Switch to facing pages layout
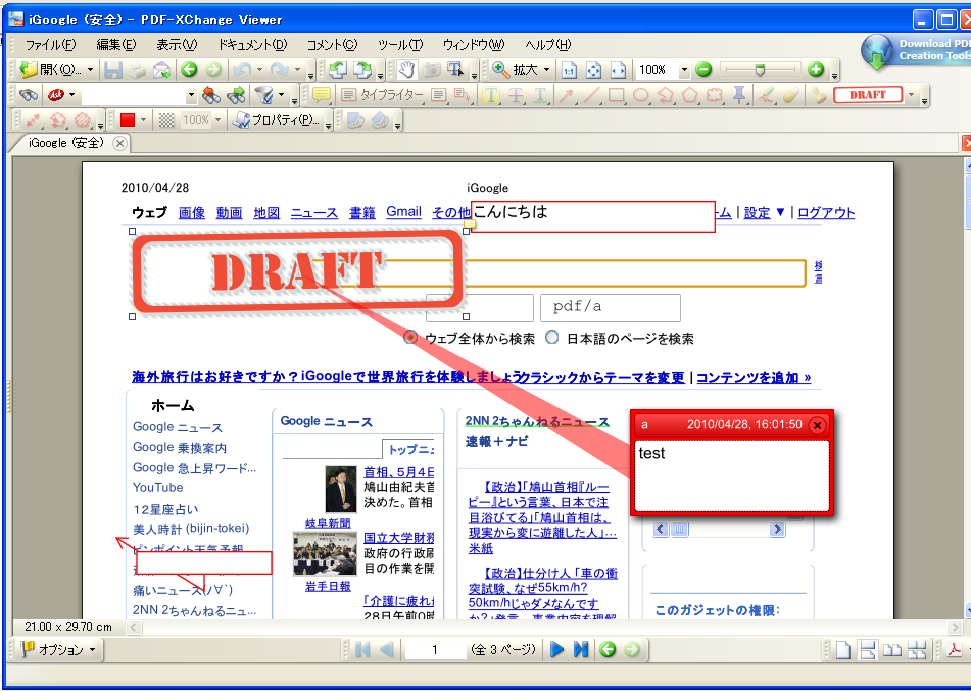The width and height of the screenshot is (971, 691). [x=892, y=650]
